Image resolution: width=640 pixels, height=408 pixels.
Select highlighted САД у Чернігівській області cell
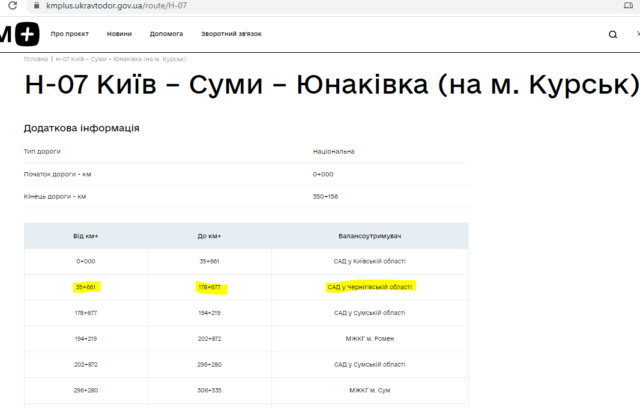369,287
